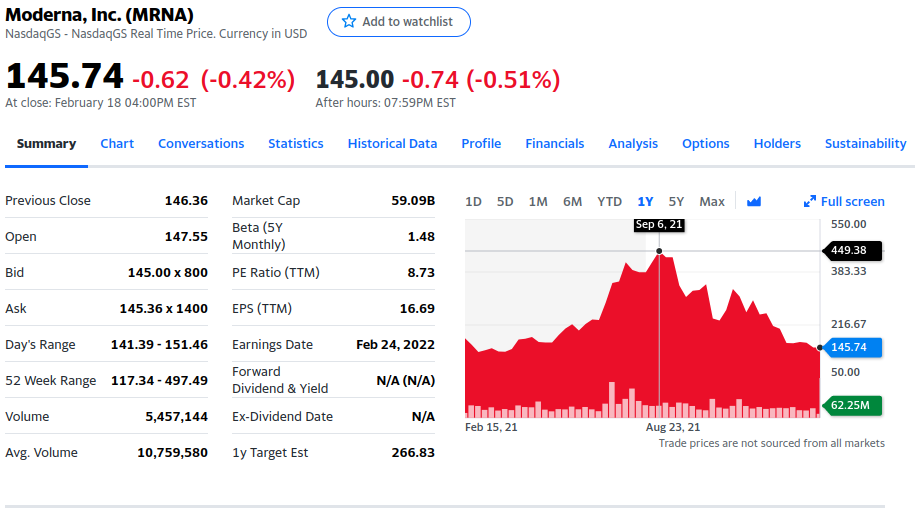
Task: Select the YTD chart range
Action: [609, 202]
